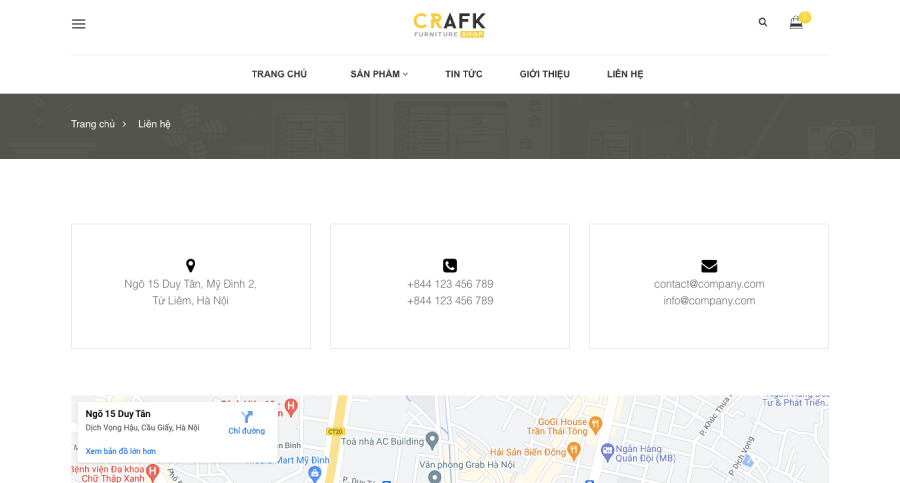The height and width of the screenshot is (483, 900).
Task: Open the hamburger menu icon
Action: 79,24
